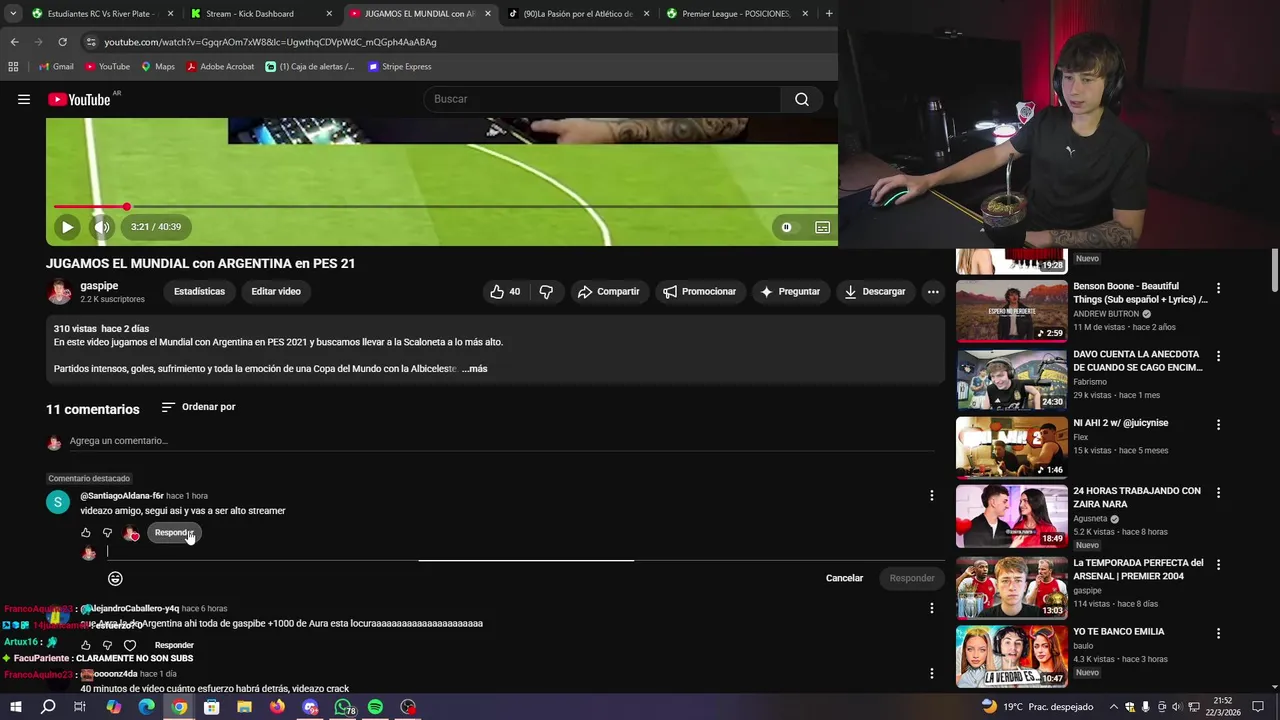Viewport: 1280px width, 720px height.
Task: Open the Windows Start menu
Action: (15, 707)
